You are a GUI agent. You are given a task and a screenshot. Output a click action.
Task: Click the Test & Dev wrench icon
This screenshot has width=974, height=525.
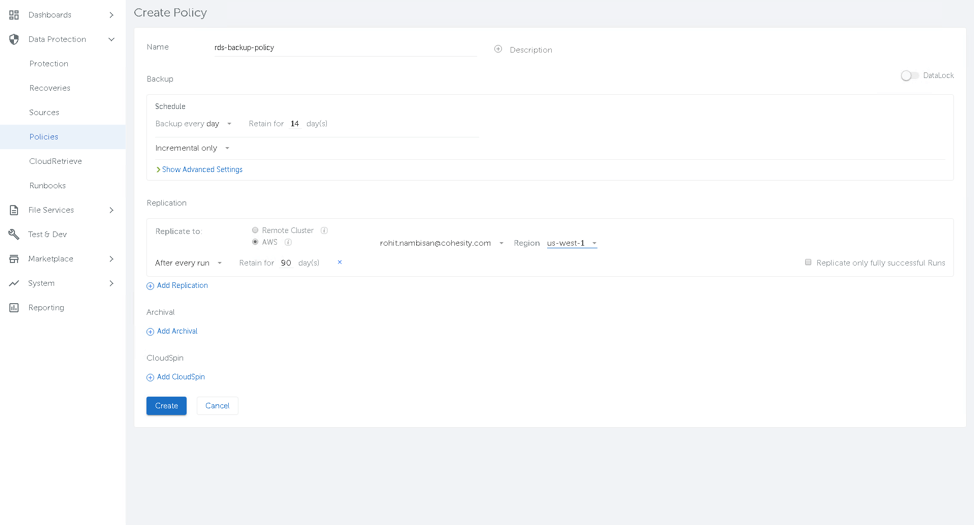pos(14,235)
